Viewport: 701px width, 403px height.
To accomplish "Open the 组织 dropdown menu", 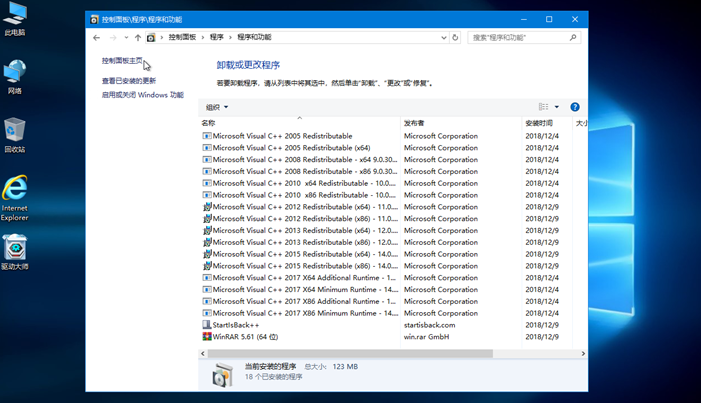I will [x=217, y=107].
